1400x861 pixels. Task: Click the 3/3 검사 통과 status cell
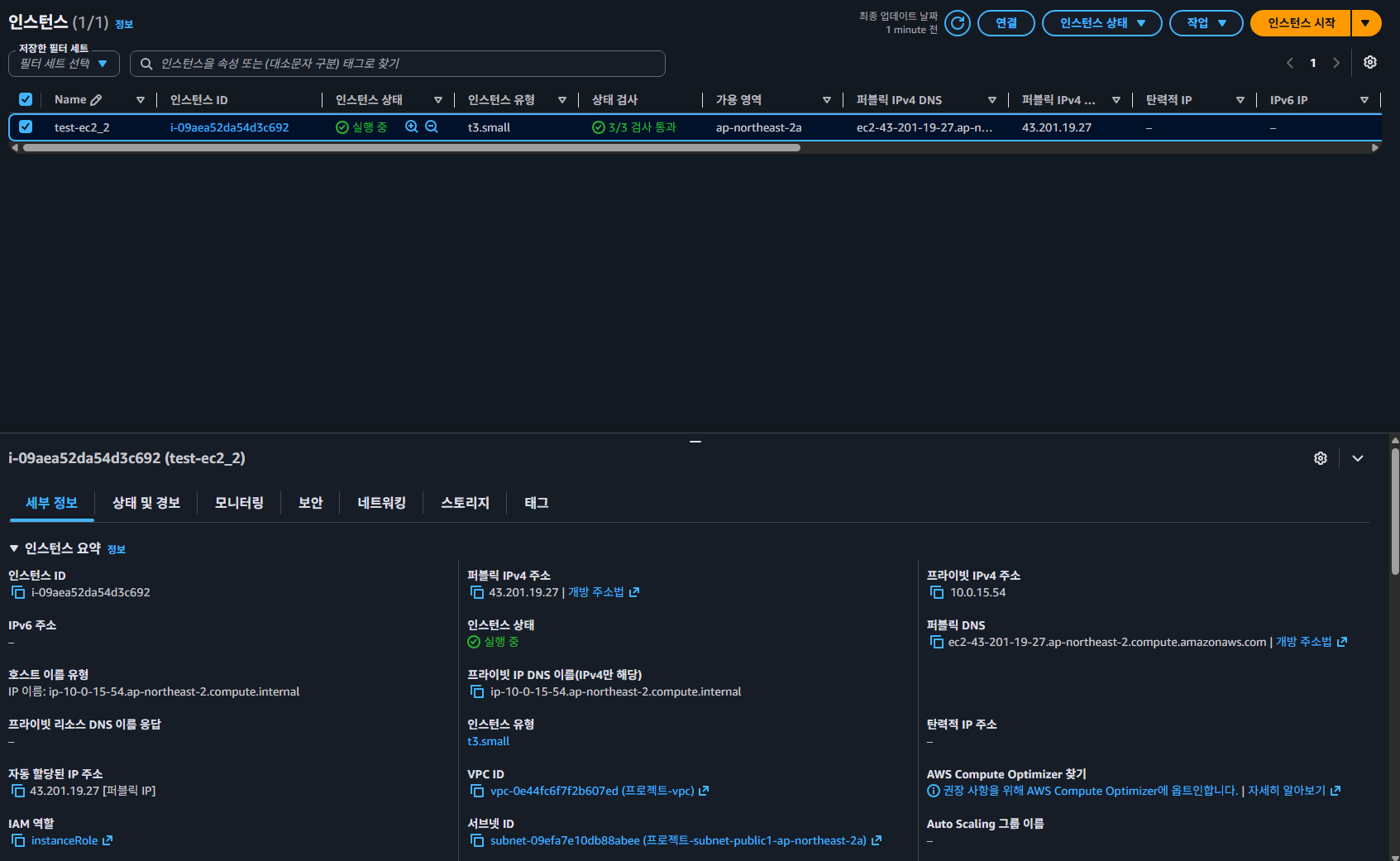tap(634, 127)
